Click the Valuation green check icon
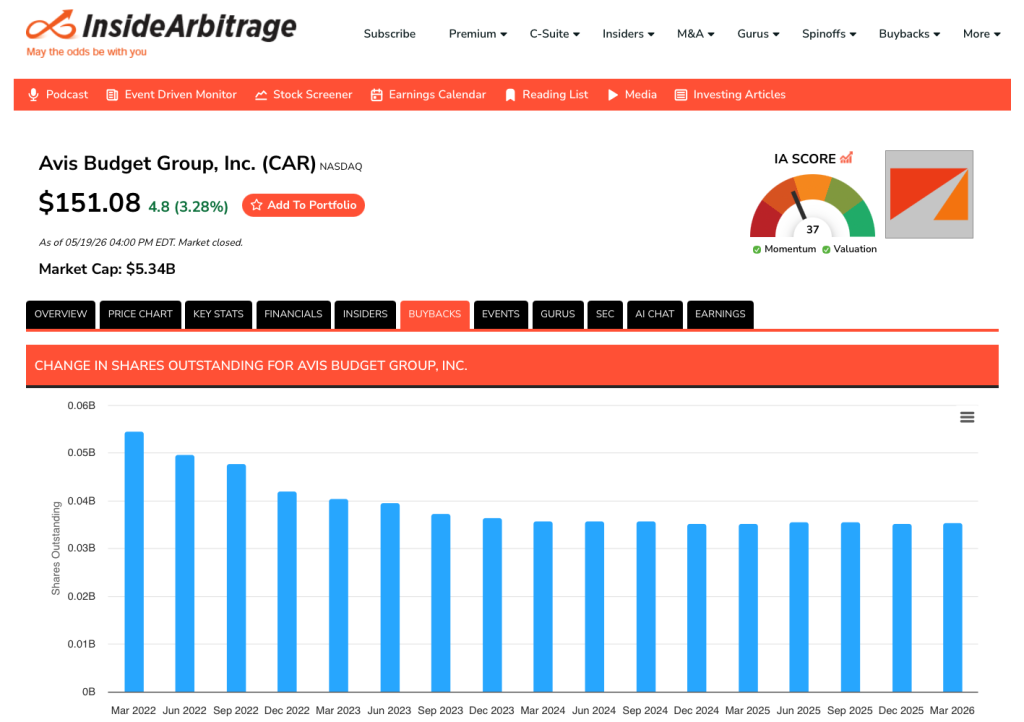Image resolution: width=1024 pixels, height=722 pixels. pos(826,249)
